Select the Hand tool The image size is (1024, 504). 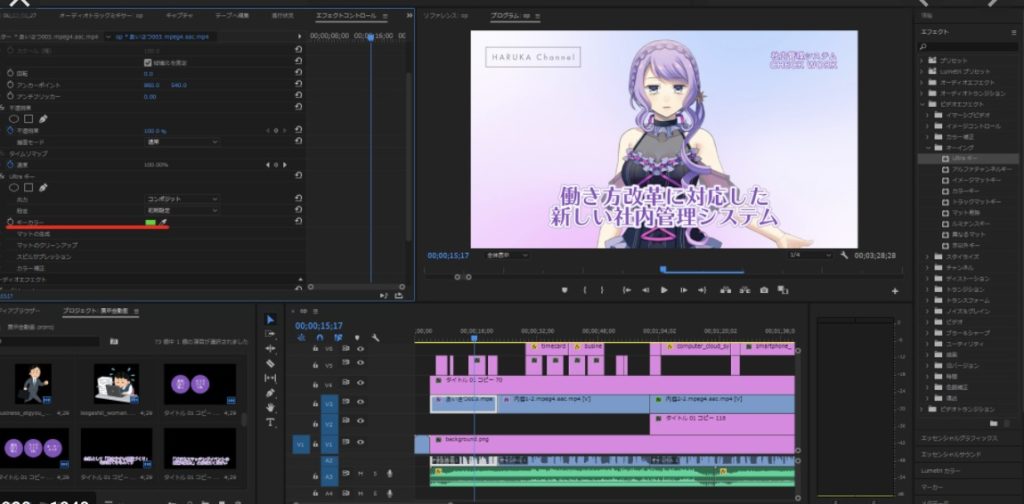point(270,407)
